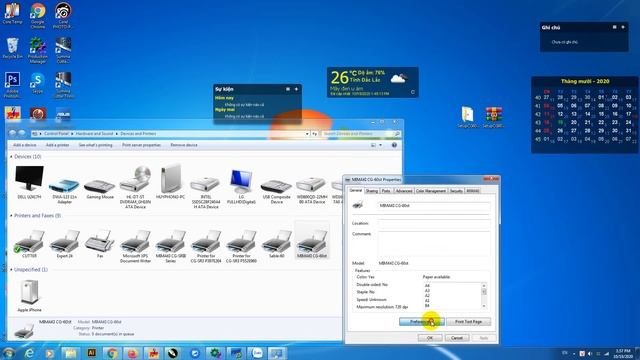
Task: Click Add a device toolbar command
Action: click(x=24, y=145)
